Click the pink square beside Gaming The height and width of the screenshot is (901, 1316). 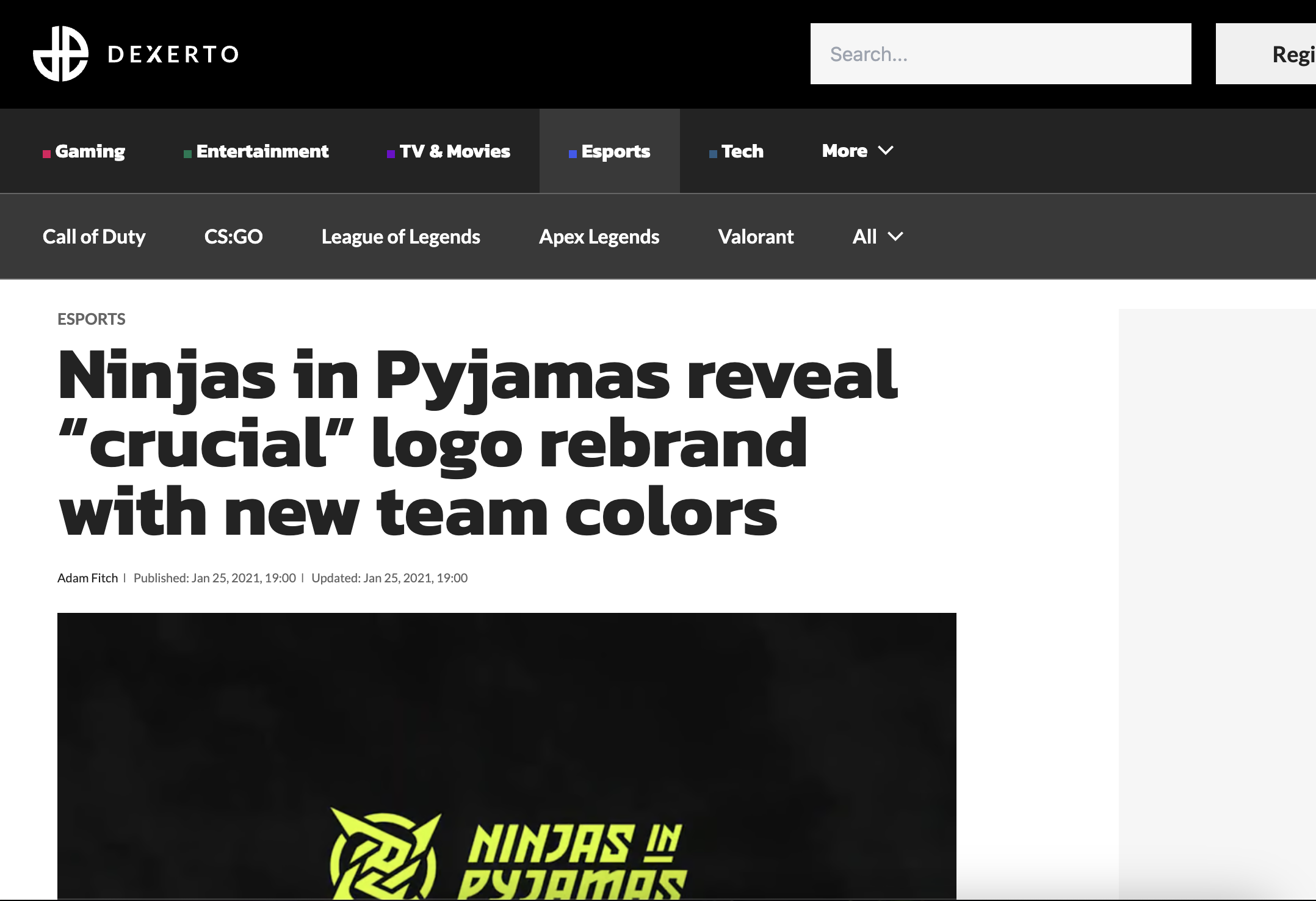tap(46, 154)
